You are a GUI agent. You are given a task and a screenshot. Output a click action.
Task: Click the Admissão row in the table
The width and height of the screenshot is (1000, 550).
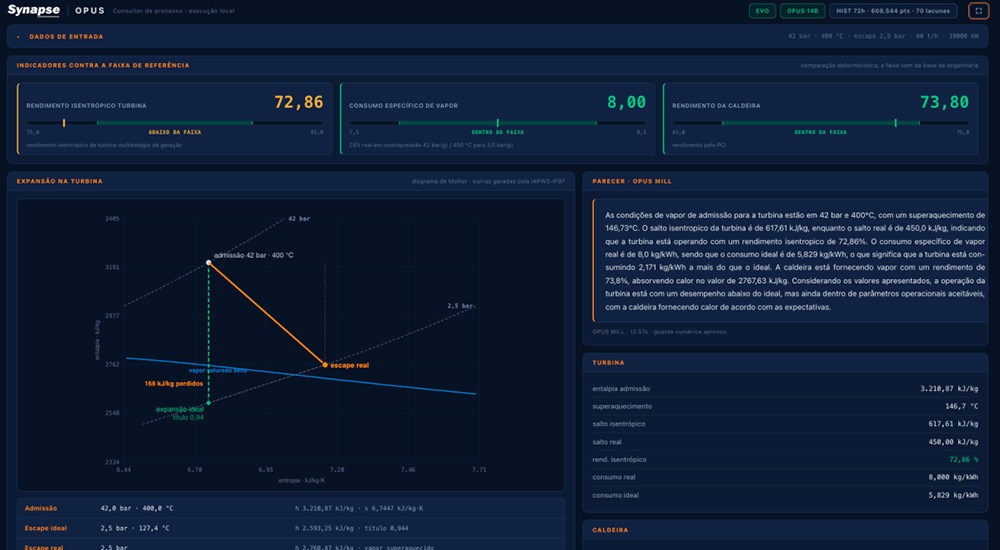click(291, 509)
